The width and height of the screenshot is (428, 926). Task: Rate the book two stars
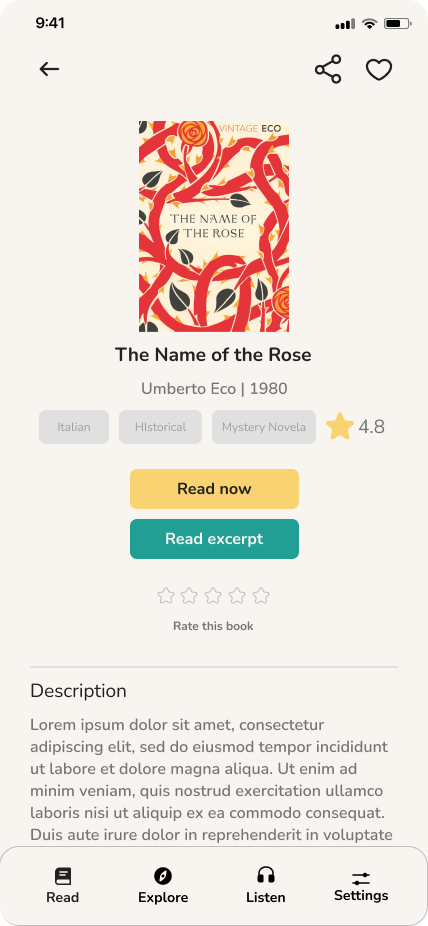point(189,595)
